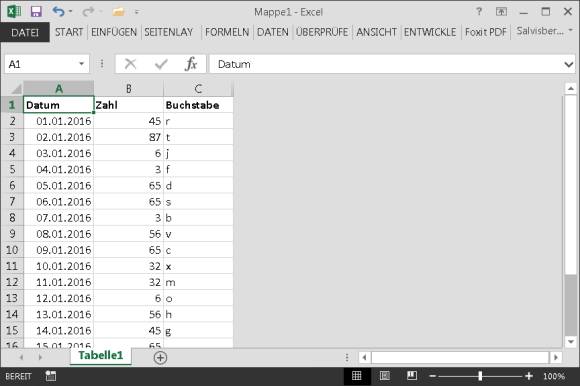Expand the name box dropdown arrow
580x386 pixels.
point(82,64)
